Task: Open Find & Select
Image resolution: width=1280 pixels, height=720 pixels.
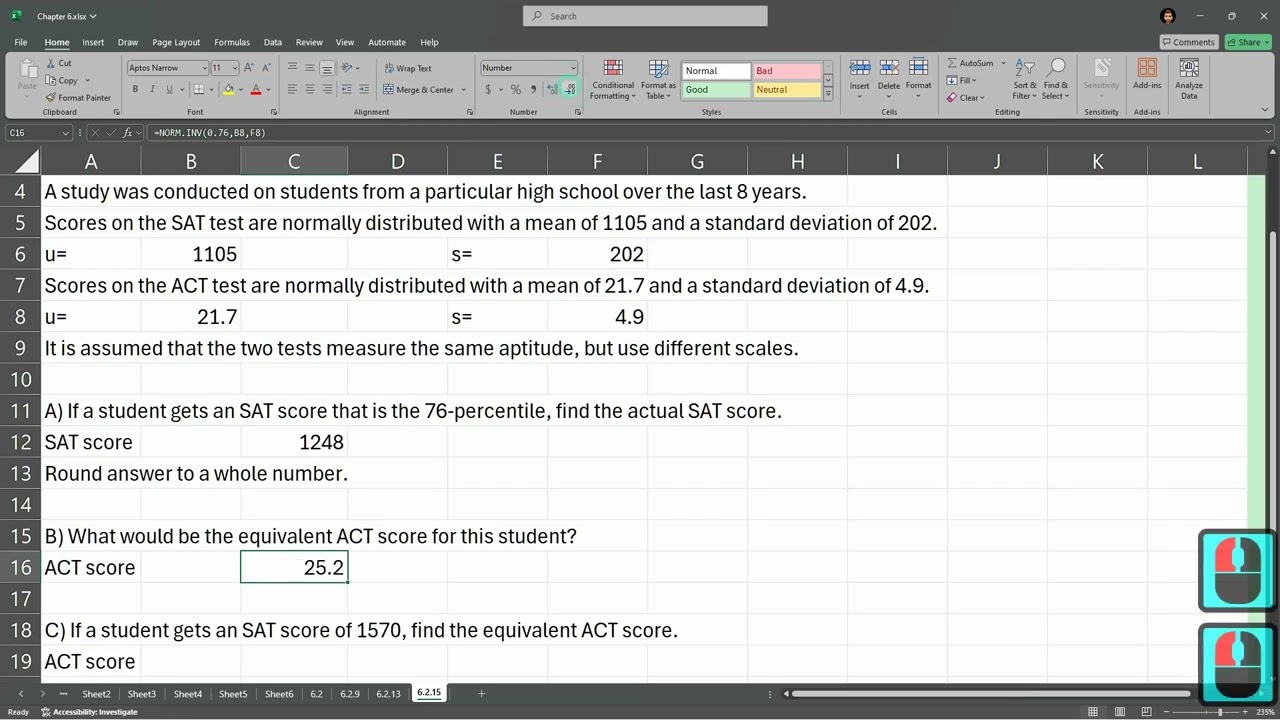Action: (1056, 80)
